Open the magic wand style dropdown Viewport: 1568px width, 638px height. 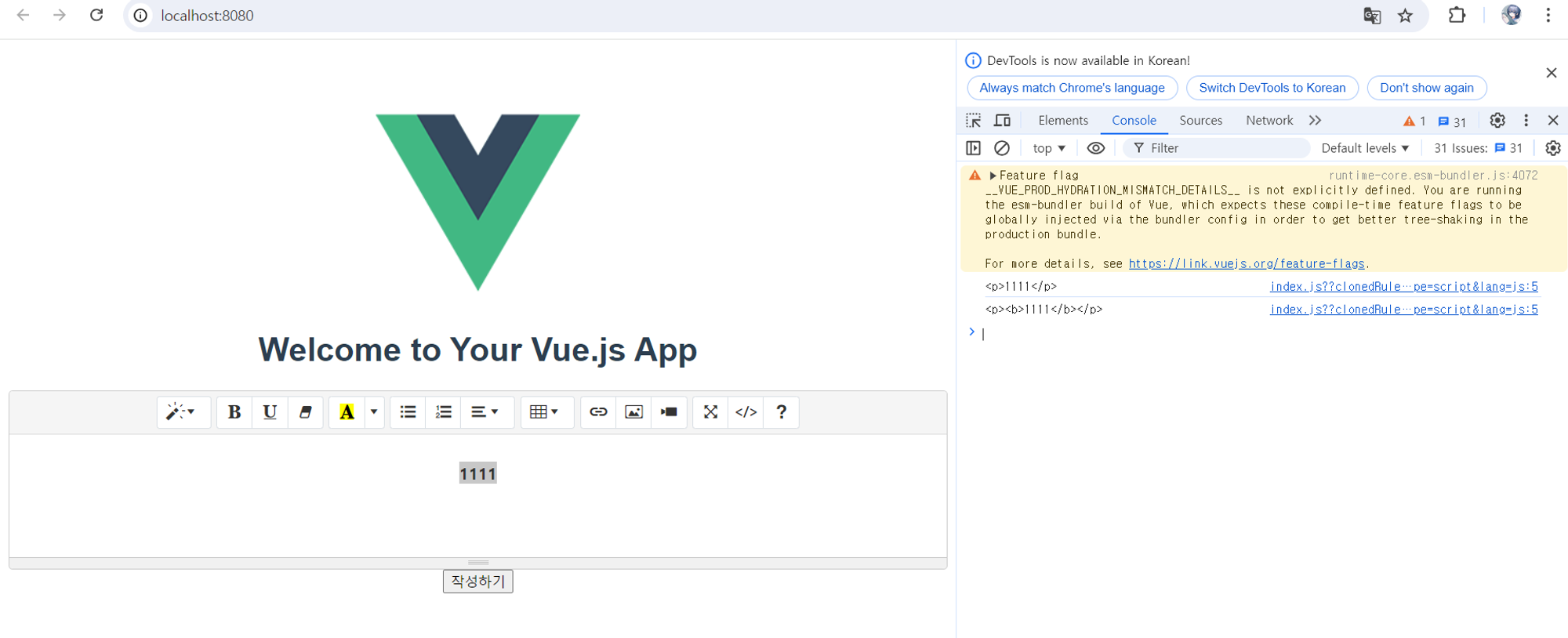pyautogui.click(x=183, y=412)
